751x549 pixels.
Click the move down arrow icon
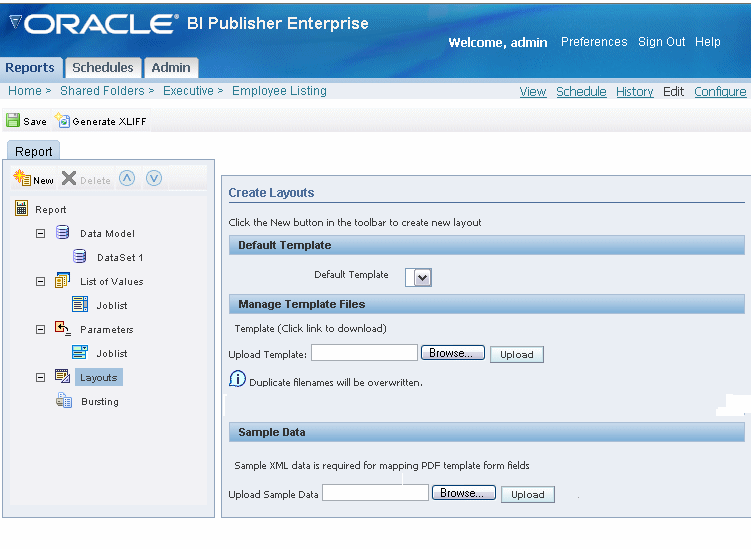154,178
